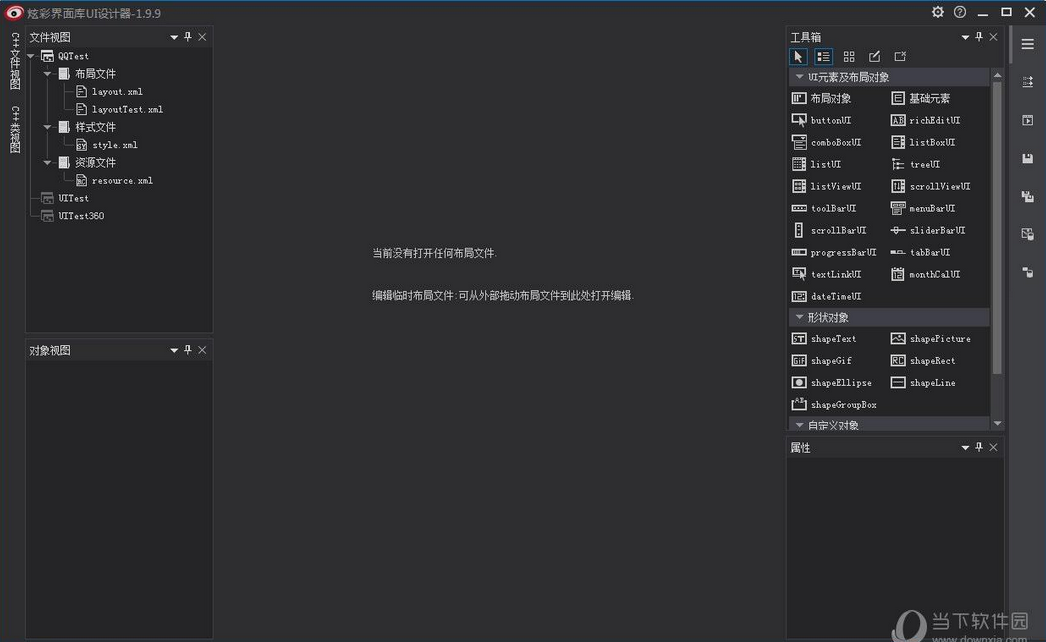Select the shapeText shape object
Screen dimensions: 1046x642
click(x=824, y=339)
